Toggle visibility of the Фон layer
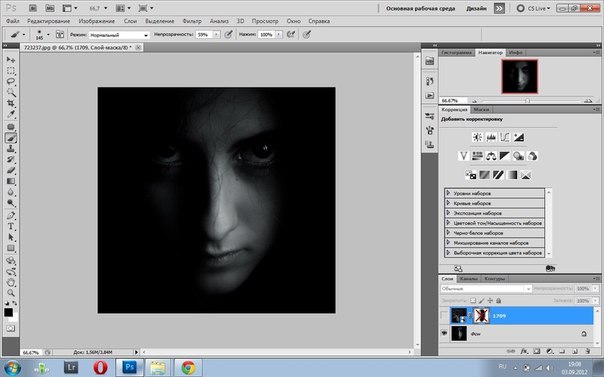This screenshot has width=604, height=377. coord(444,333)
